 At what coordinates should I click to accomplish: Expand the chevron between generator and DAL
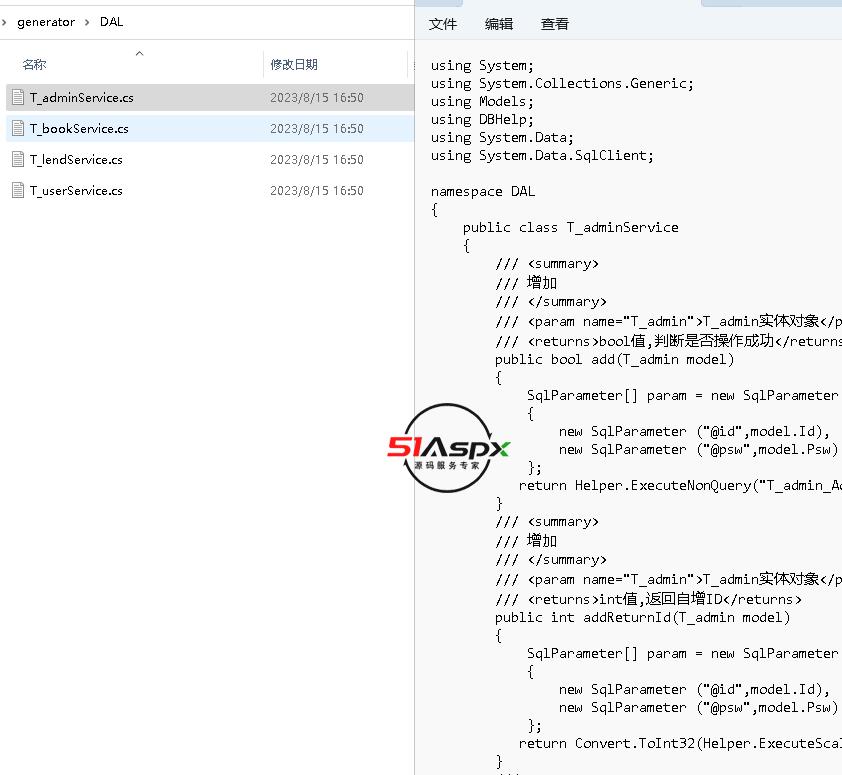tap(87, 22)
